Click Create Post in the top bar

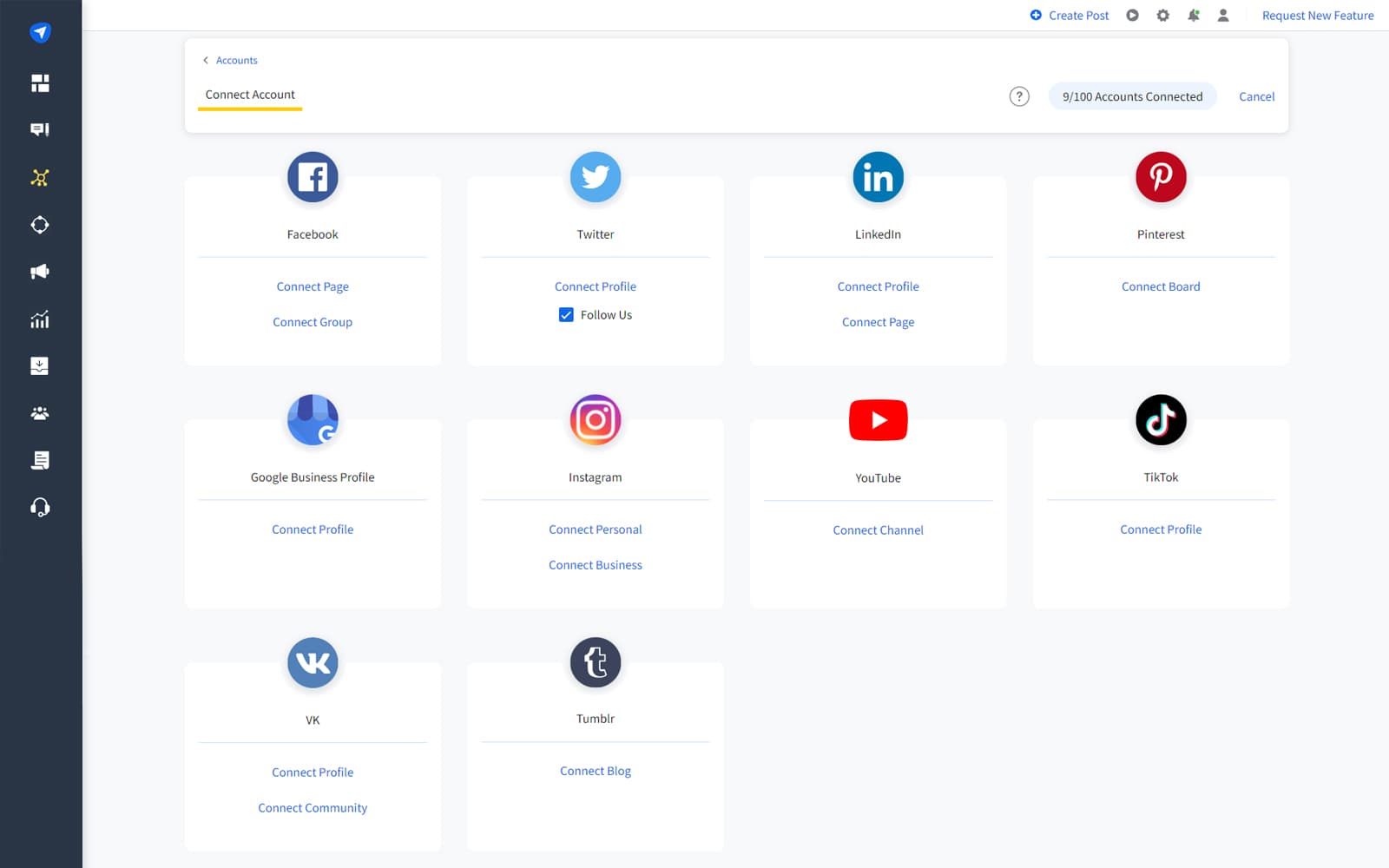tap(1070, 15)
